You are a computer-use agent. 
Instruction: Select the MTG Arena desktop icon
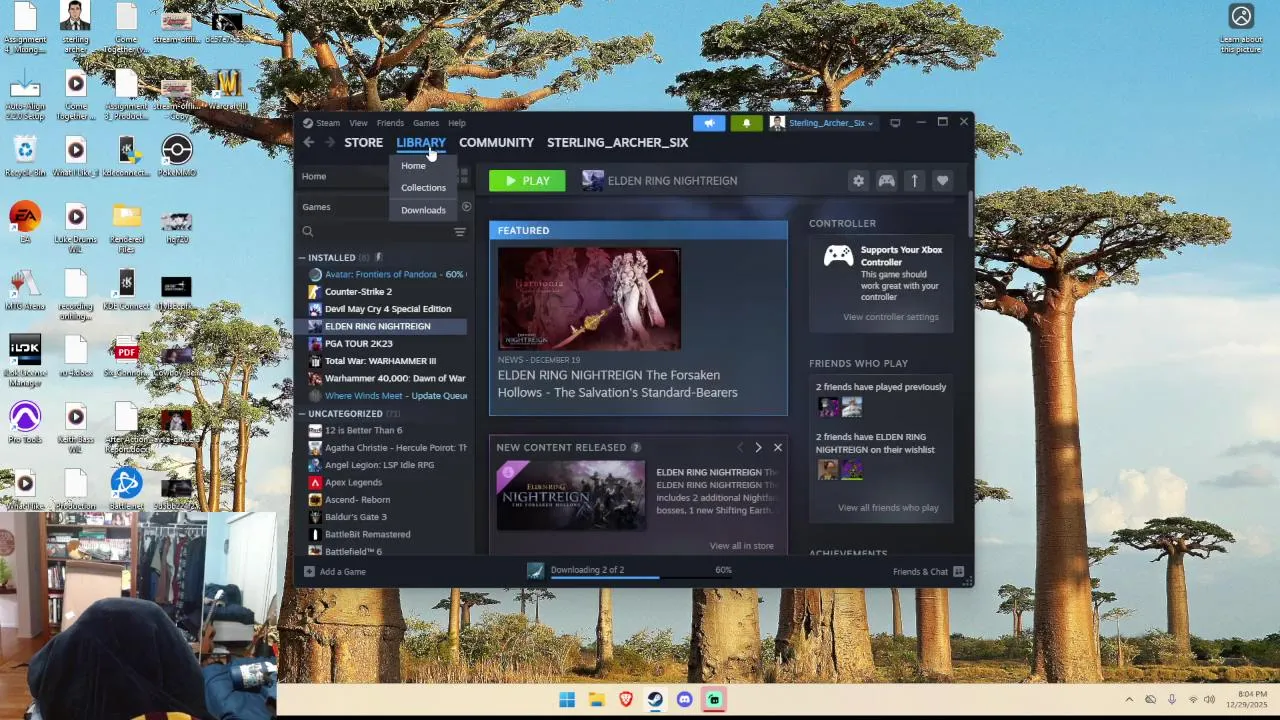pos(25,290)
